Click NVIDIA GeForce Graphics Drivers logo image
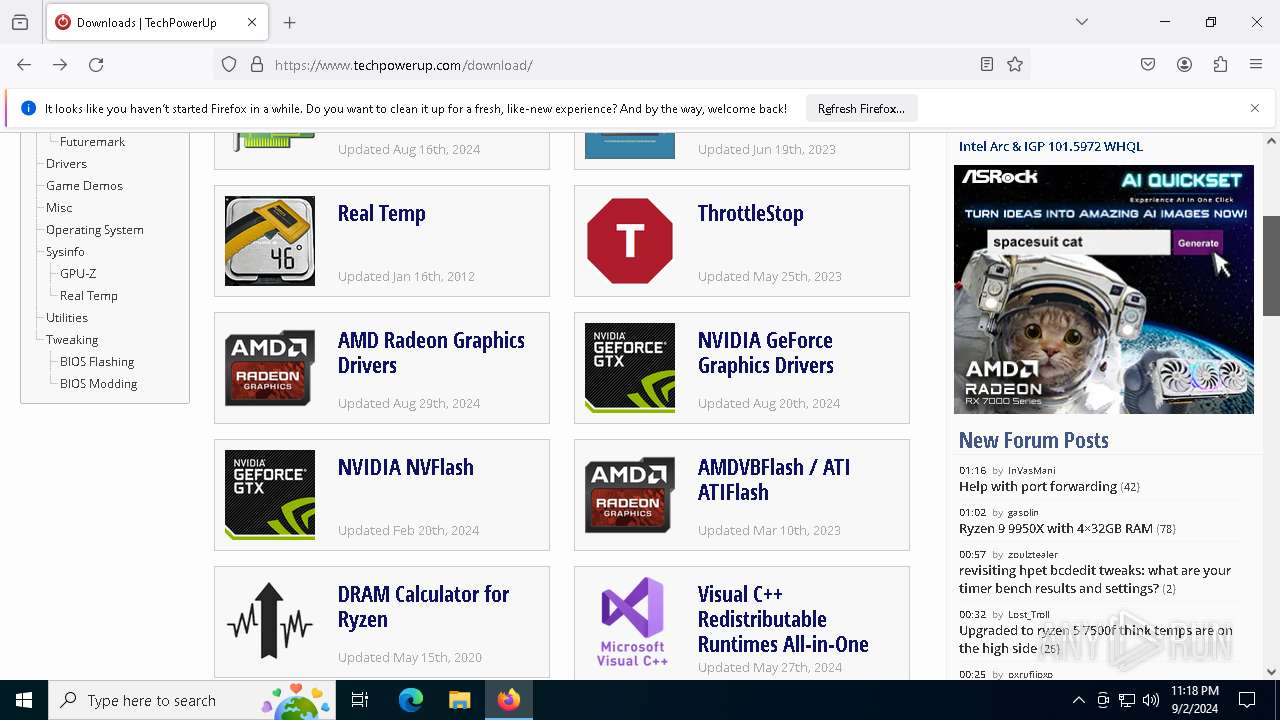Image resolution: width=1280 pixels, height=720 pixels. click(630, 368)
